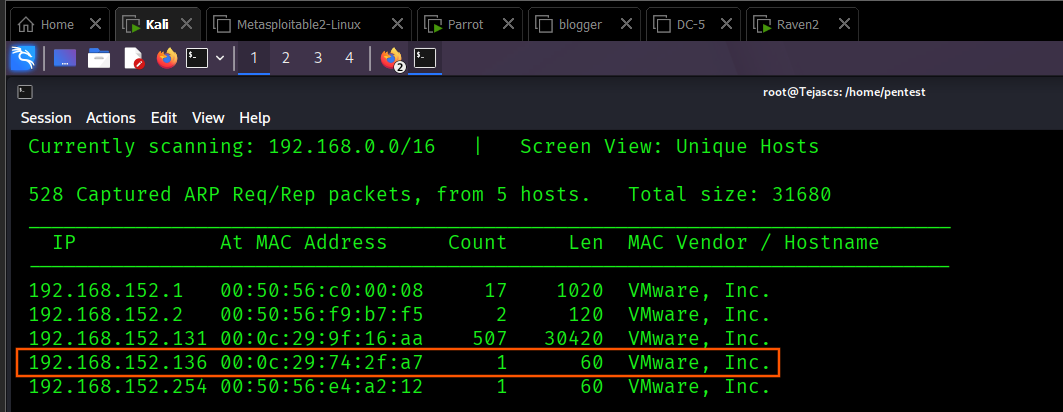Click the show desktop icon in panel

click(x=65, y=59)
